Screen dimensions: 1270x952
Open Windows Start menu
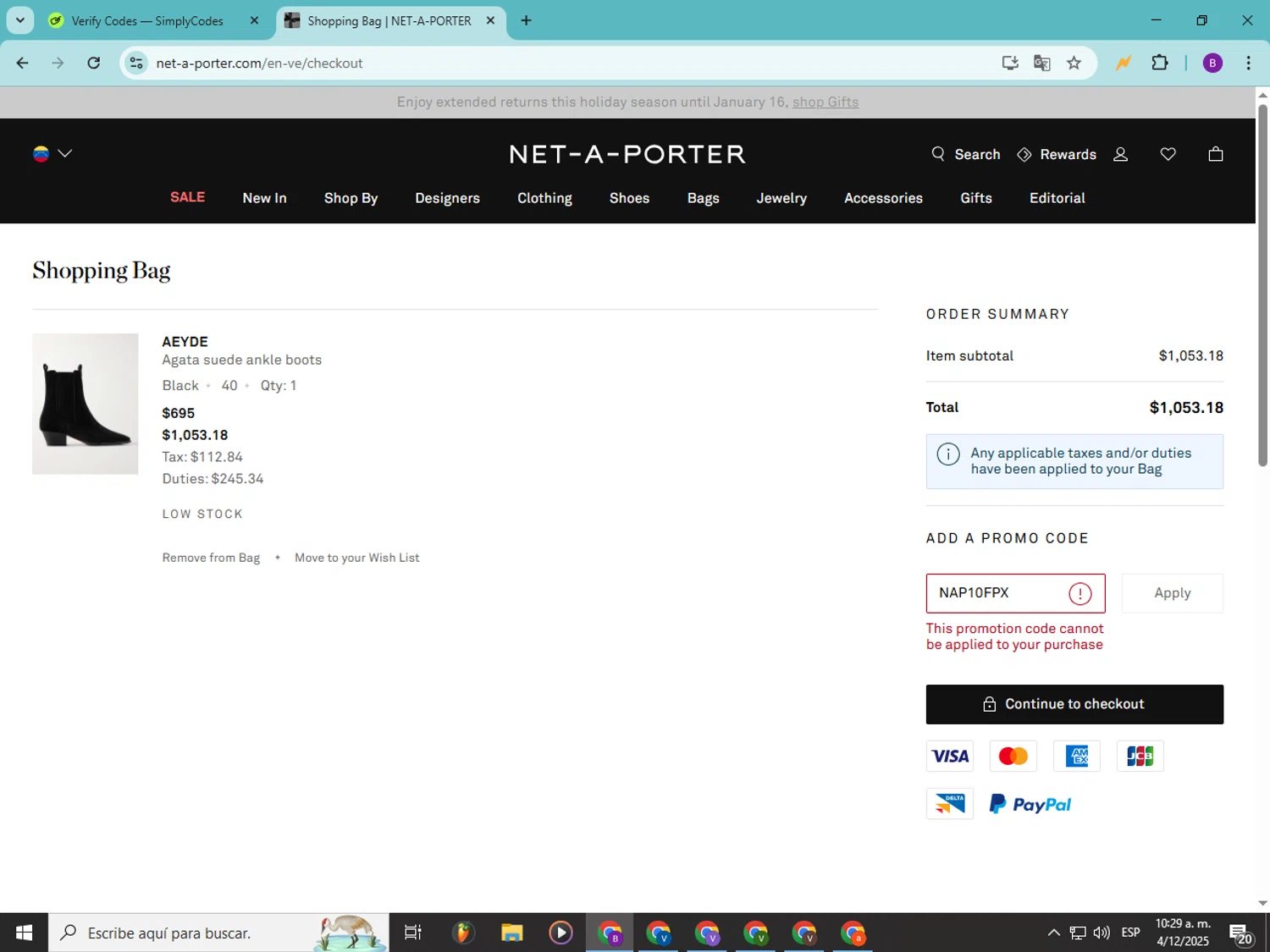[x=24, y=933]
